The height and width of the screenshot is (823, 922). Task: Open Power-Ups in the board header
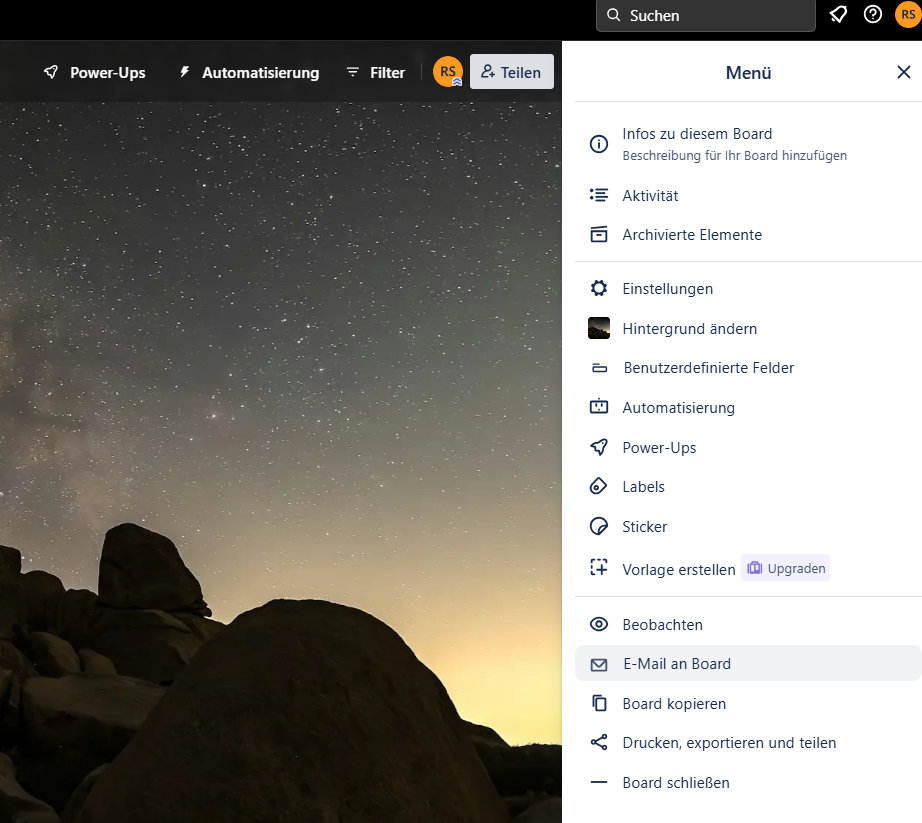coord(95,72)
